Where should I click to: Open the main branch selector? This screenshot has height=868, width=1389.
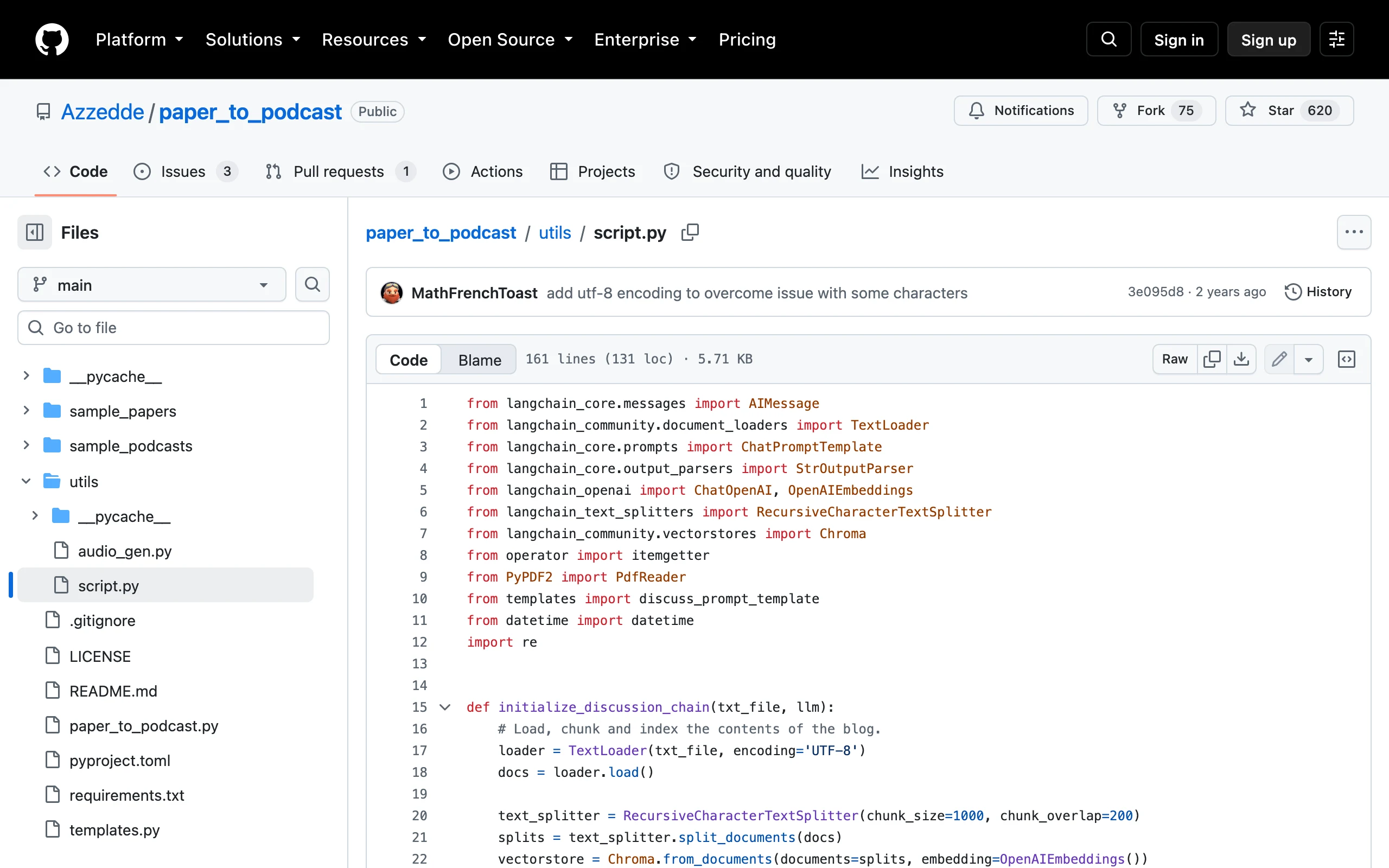click(151, 284)
